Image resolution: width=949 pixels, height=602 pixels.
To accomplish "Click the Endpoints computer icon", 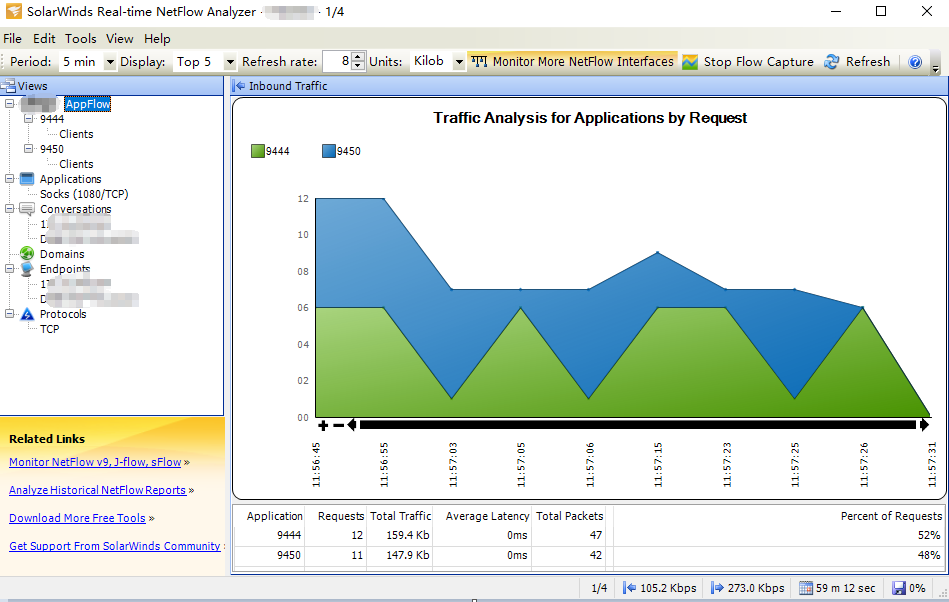I will (27, 269).
